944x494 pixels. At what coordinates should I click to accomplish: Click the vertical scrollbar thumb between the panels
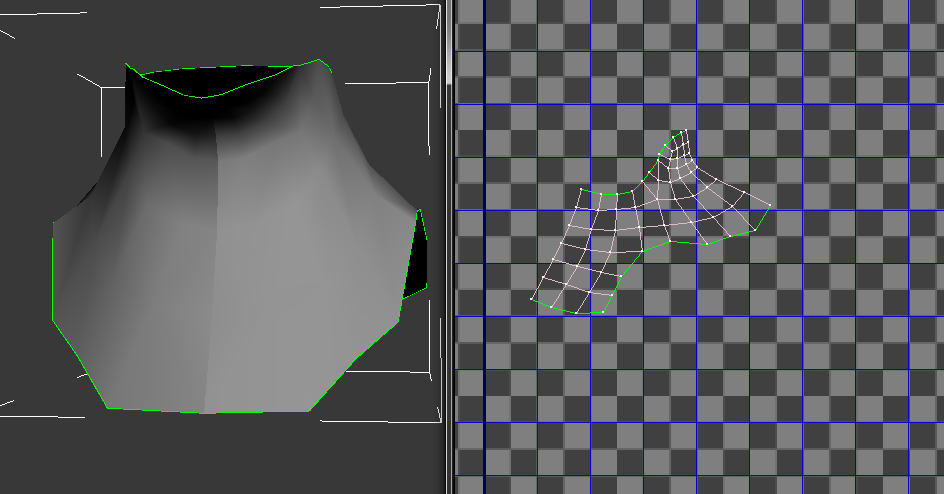(x=449, y=42)
